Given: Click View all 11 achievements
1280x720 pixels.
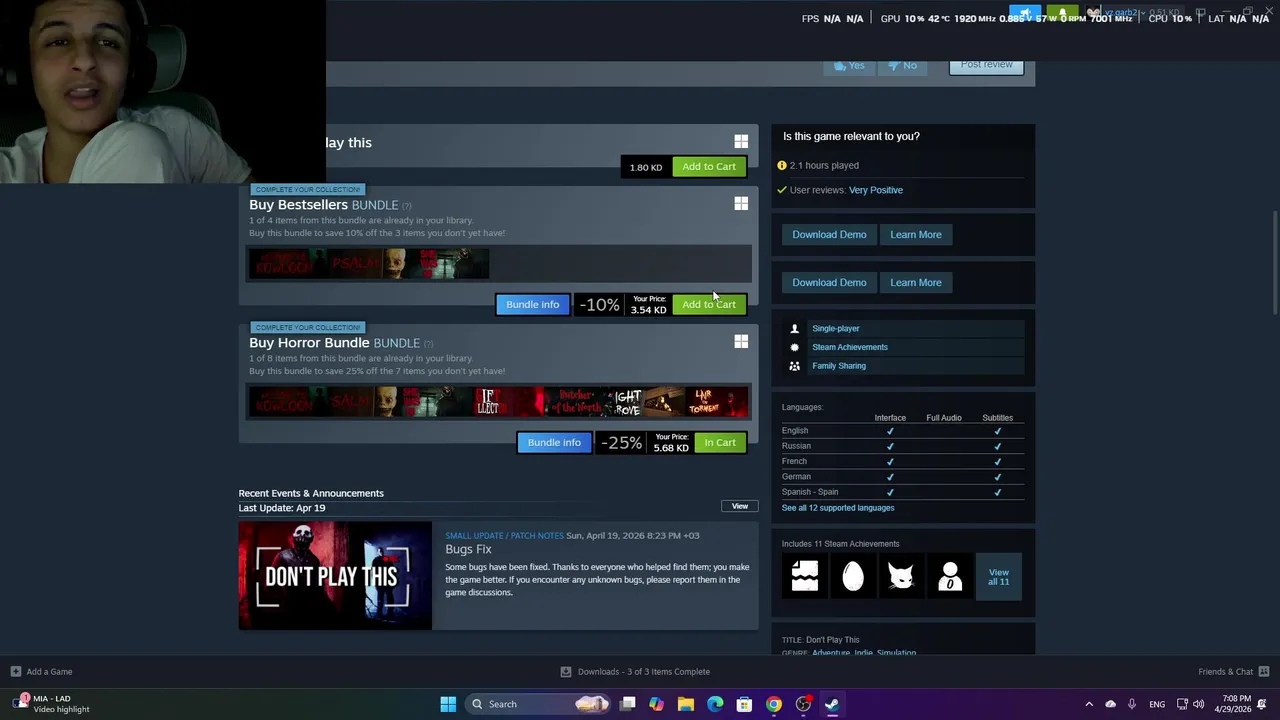Looking at the screenshot, I should click(999, 577).
